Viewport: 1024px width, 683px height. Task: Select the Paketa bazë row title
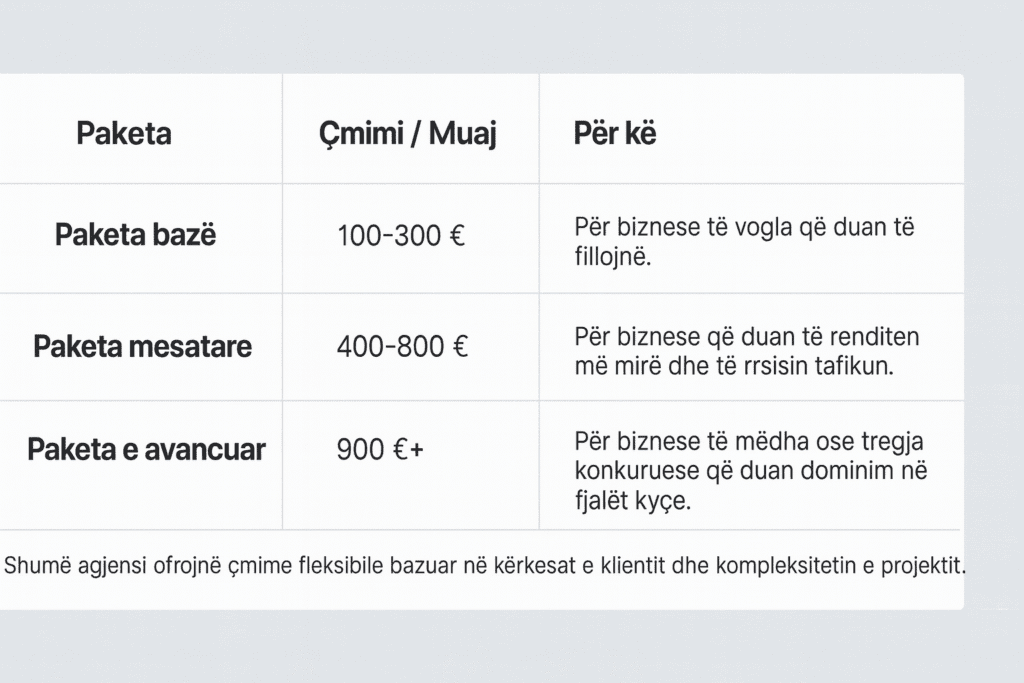coord(135,236)
